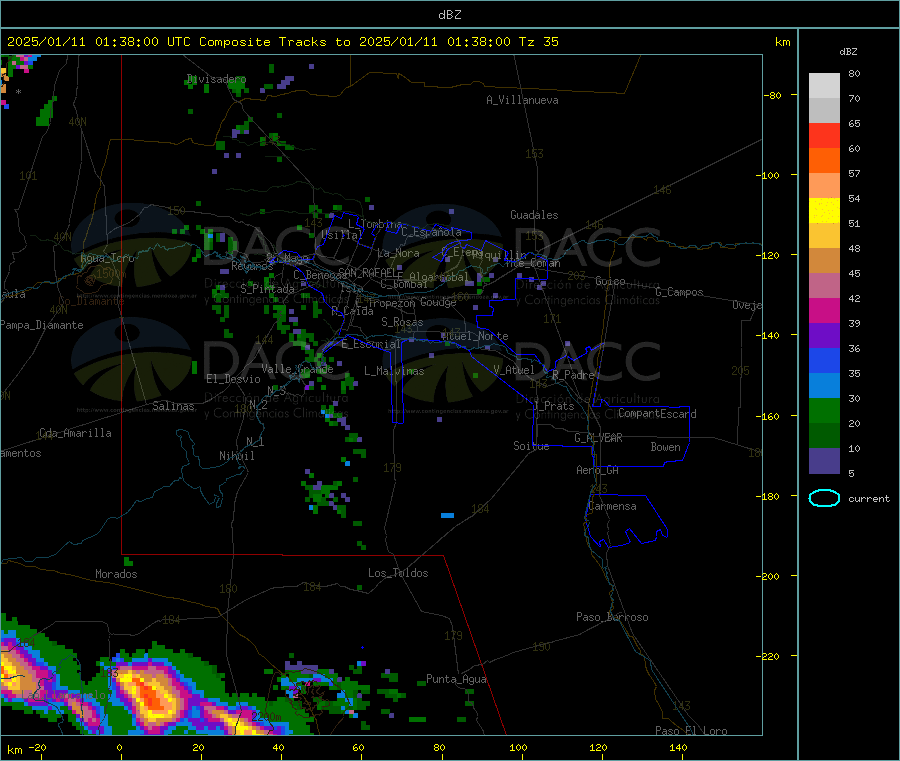Click the Nihuil map label
This screenshot has width=900, height=761.
[x=236, y=456]
